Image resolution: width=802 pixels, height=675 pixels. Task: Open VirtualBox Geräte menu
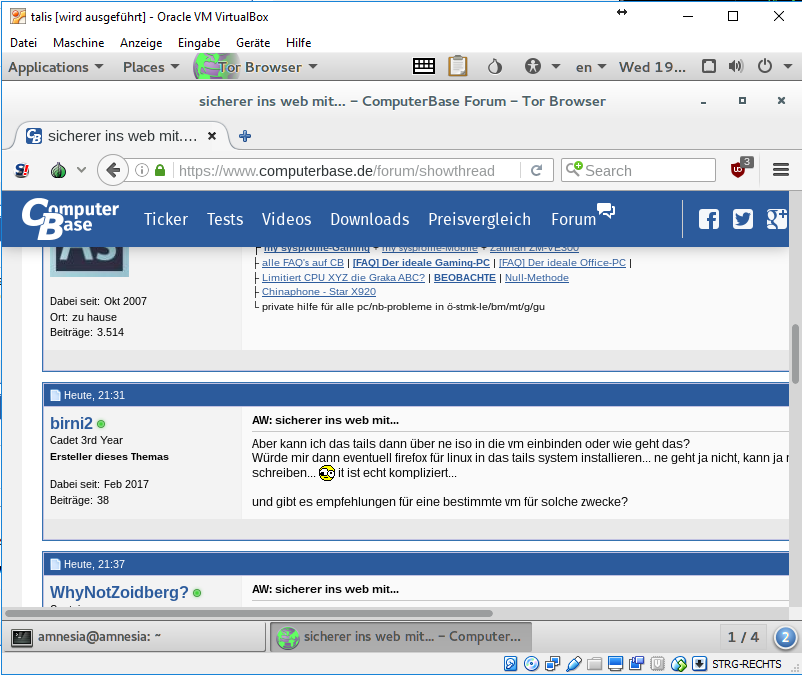pos(253,42)
